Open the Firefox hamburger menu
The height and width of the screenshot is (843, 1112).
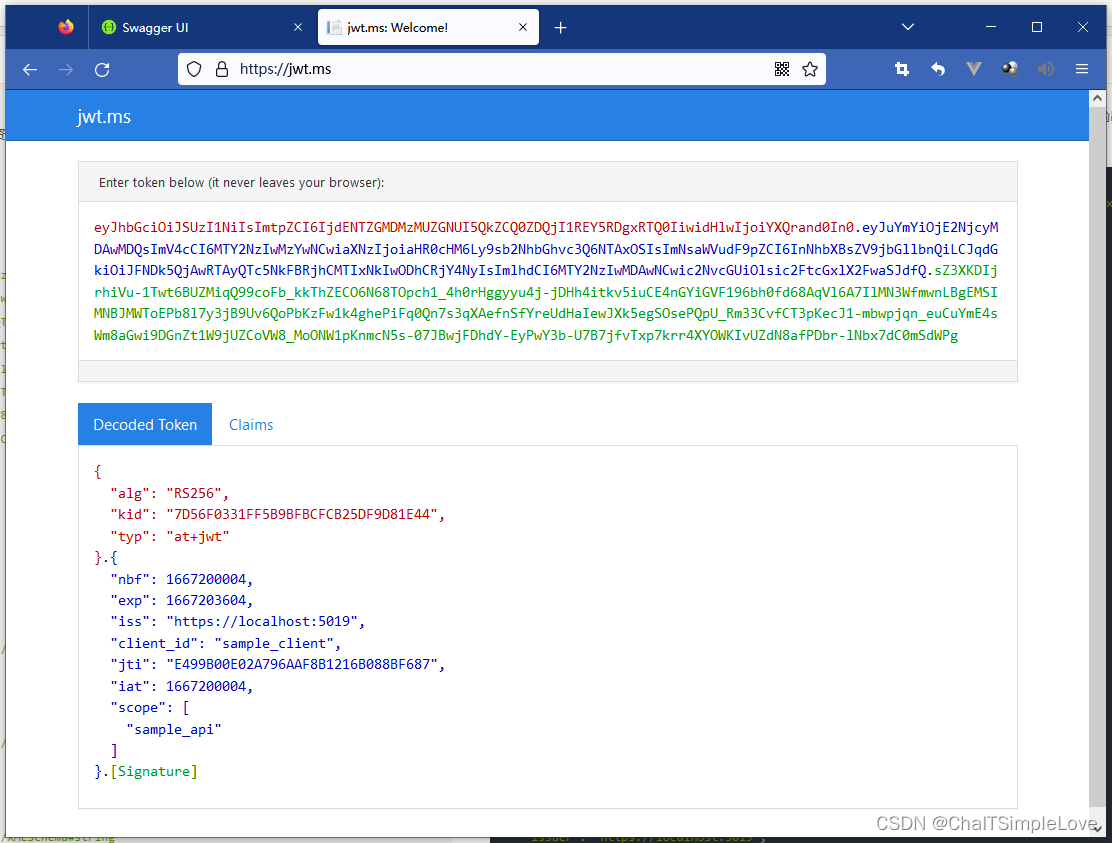1082,69
